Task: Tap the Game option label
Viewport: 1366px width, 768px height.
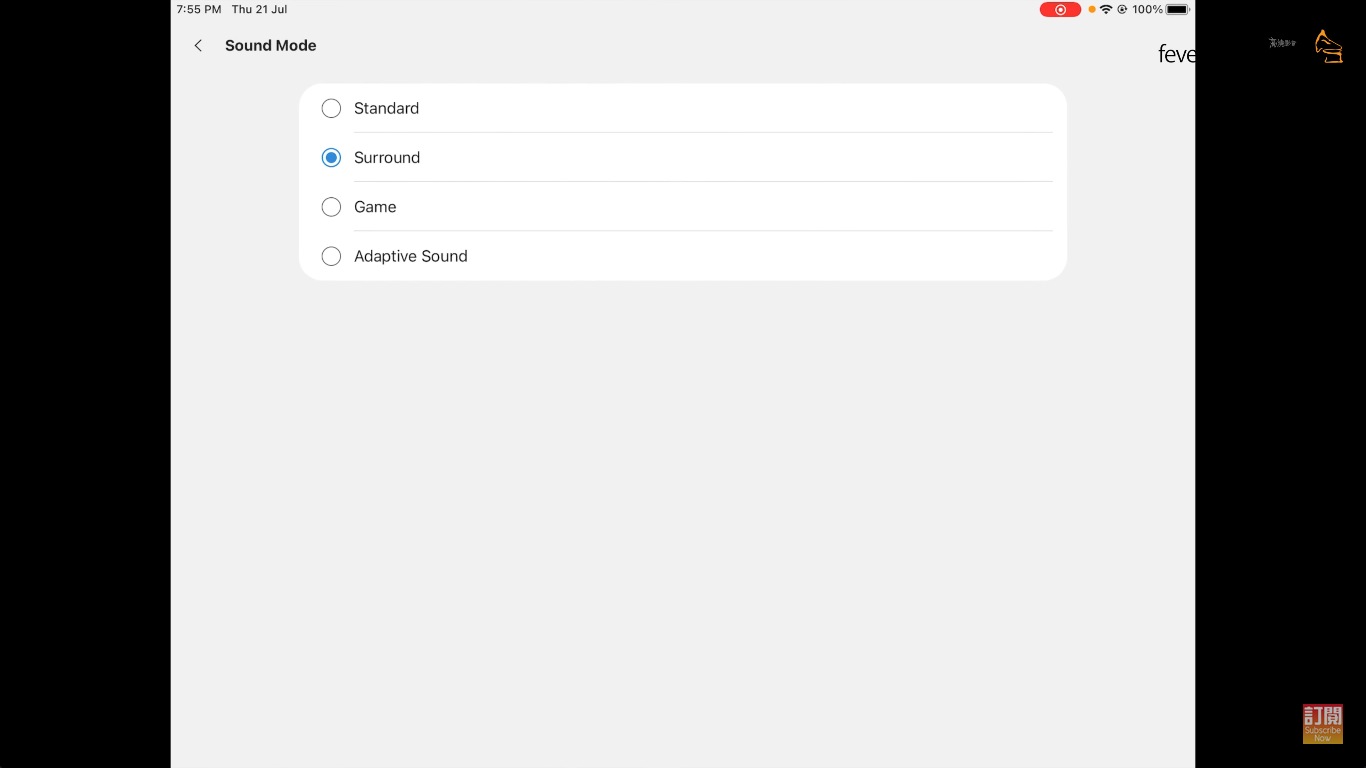Action: pyautogui.click(x=375, y=207)
